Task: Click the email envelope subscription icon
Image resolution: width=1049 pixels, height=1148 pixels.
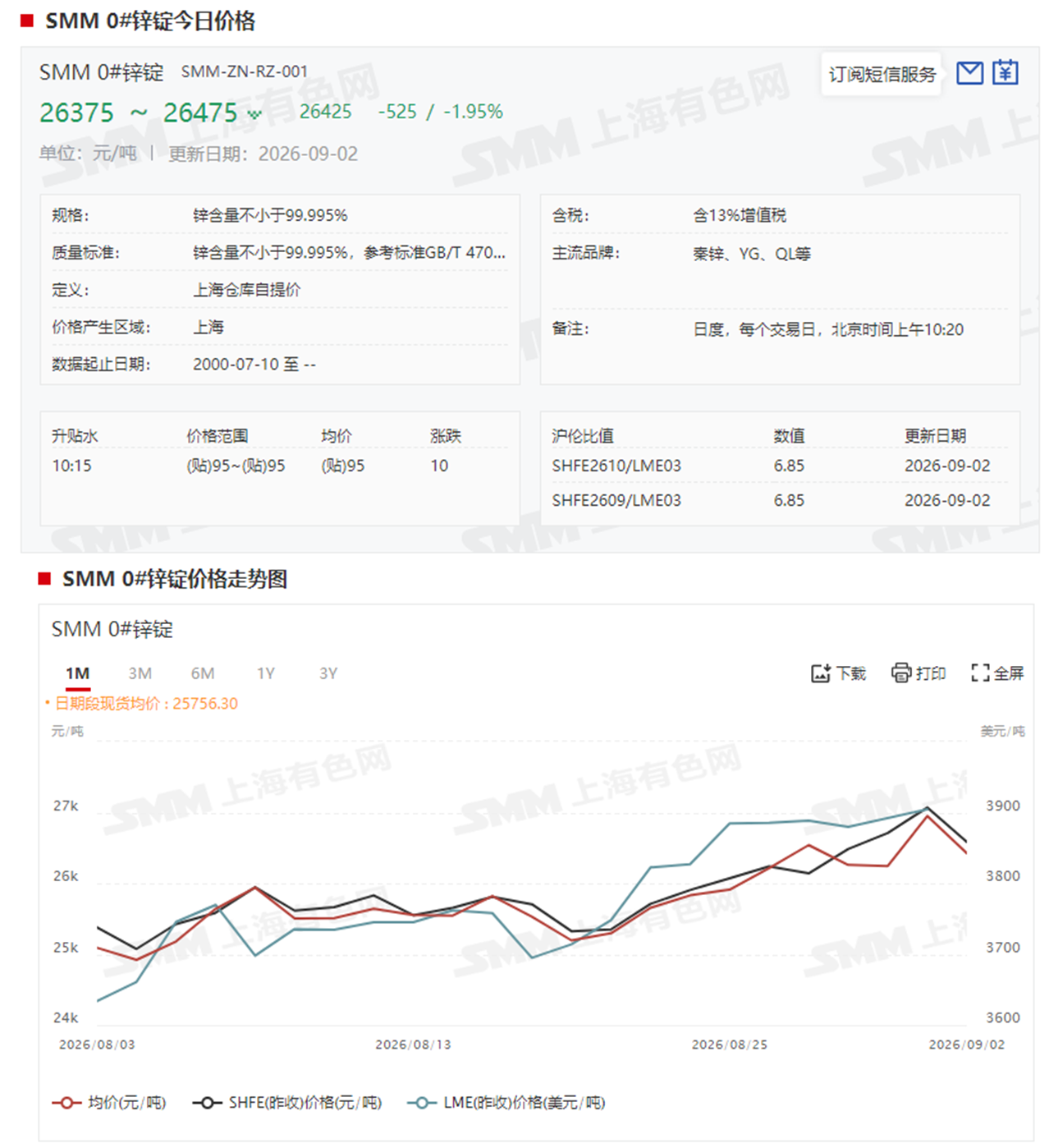Action: click(x=969, y=73)
